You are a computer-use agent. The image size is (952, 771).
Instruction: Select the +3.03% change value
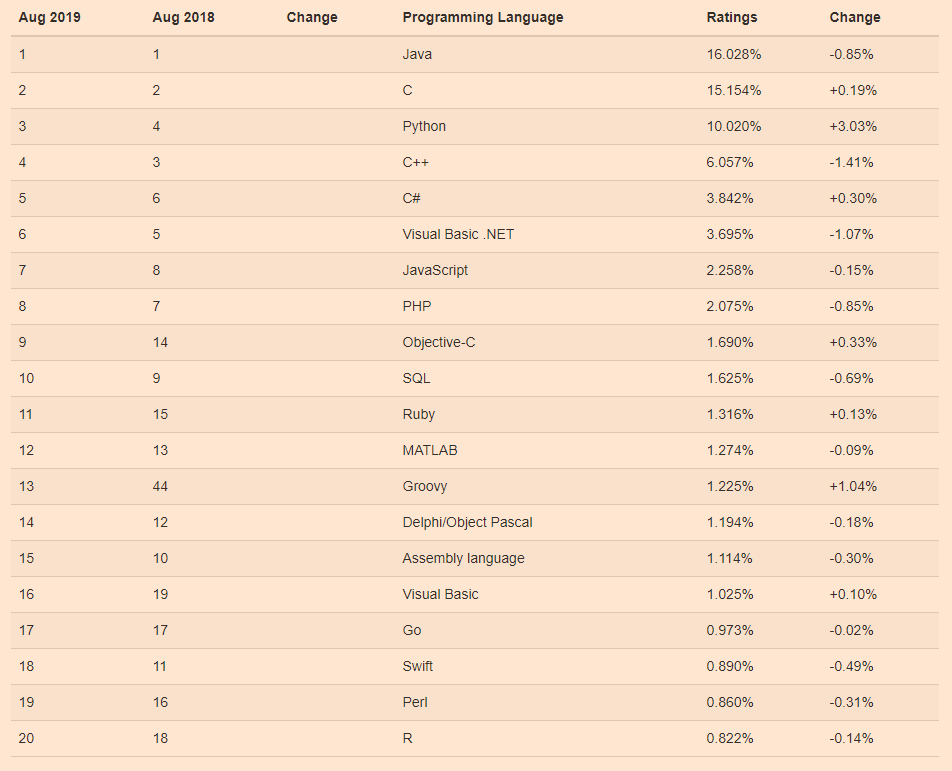click(x=853, y=126)
